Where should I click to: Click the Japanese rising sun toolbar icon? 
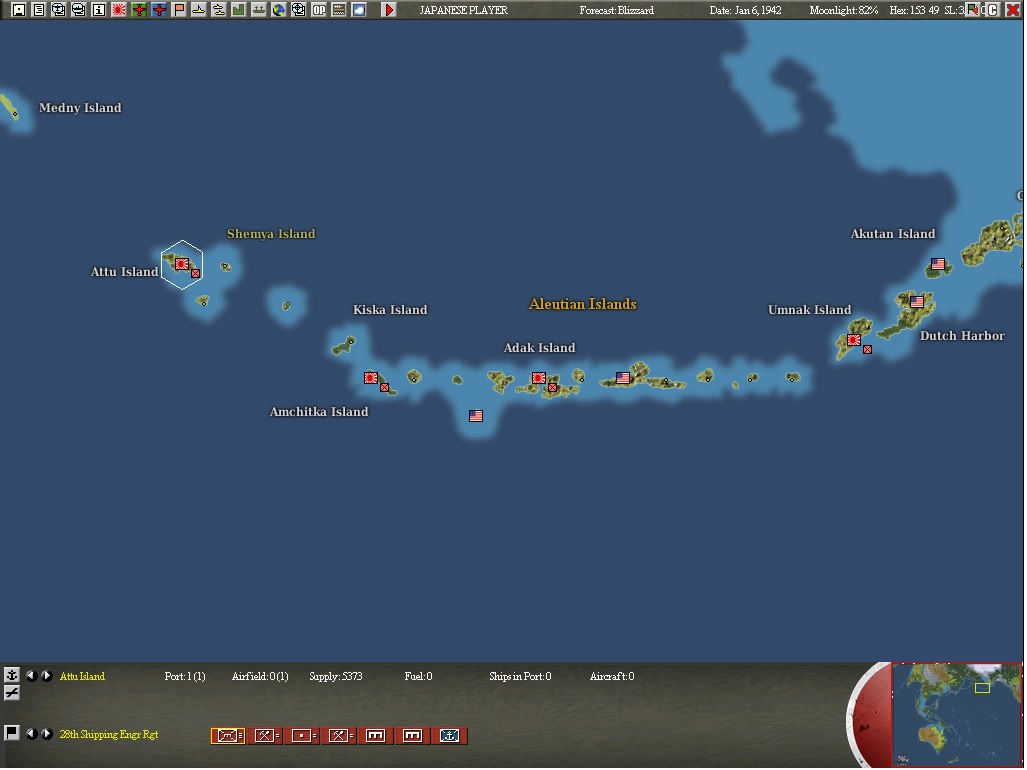click(x=119, y=10)
